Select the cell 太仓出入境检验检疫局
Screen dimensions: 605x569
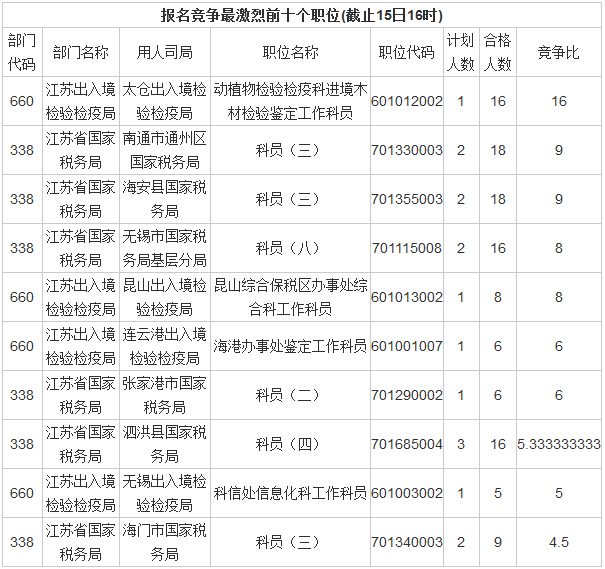point(165,101)
